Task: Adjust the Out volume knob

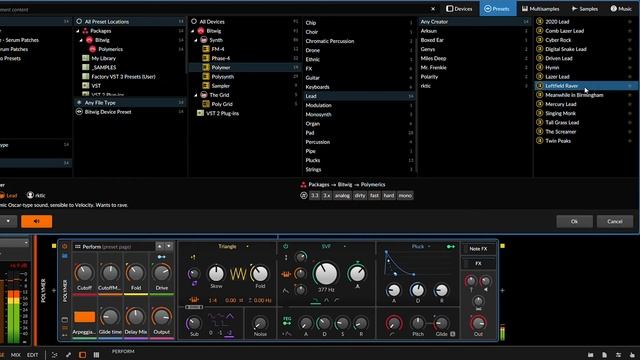Action: [x=478, y=323]
